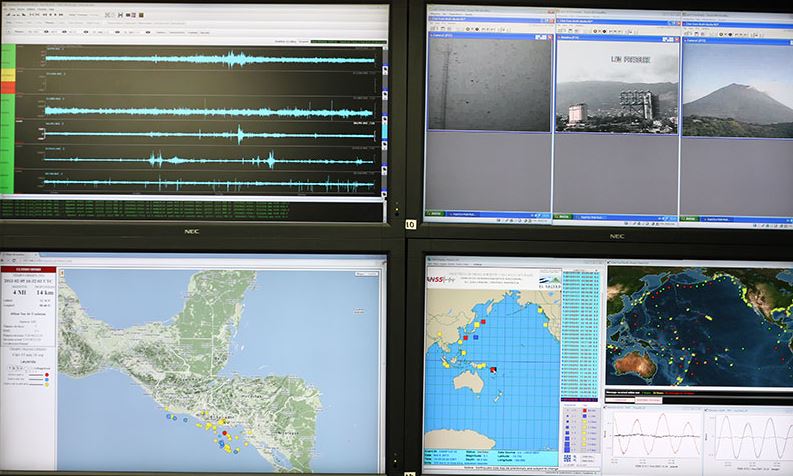Open the gray static camera feed
The height and width of the screenshot is (476, 793).
click(x=489, y=84)
